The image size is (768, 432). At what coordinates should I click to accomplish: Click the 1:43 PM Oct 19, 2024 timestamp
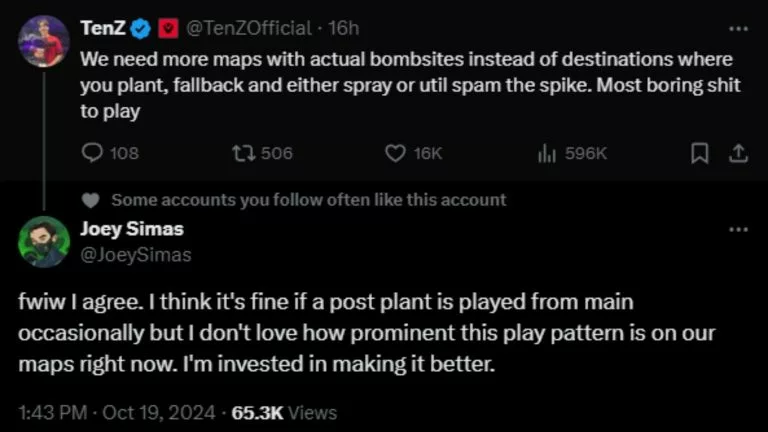tap(117, 412)
